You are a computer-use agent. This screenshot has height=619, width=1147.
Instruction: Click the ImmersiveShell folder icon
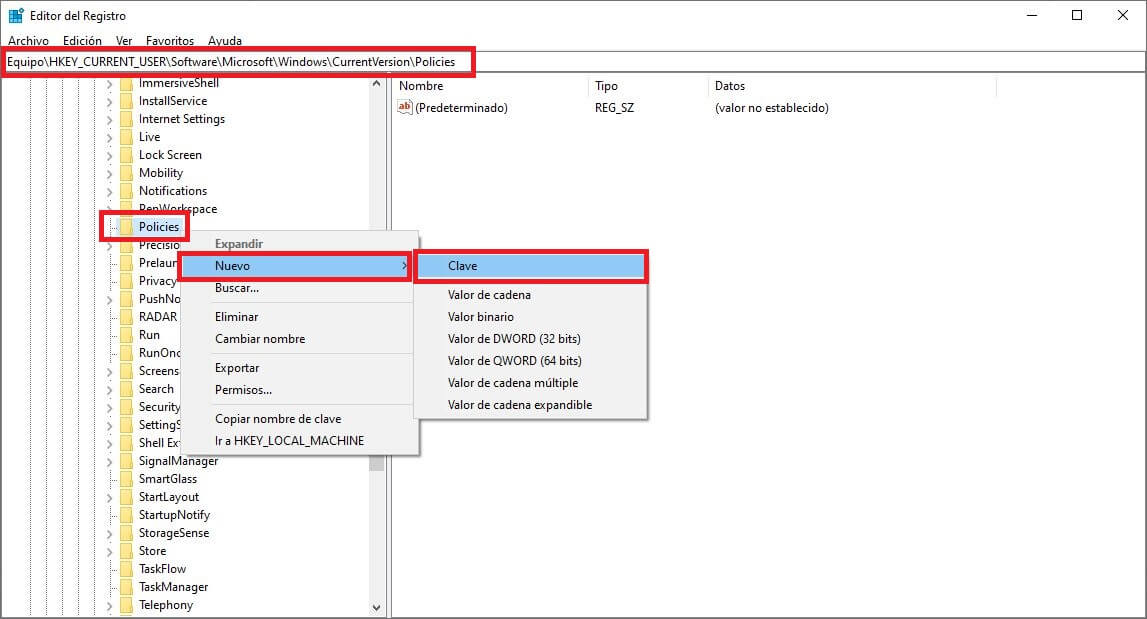coord(126,83)
